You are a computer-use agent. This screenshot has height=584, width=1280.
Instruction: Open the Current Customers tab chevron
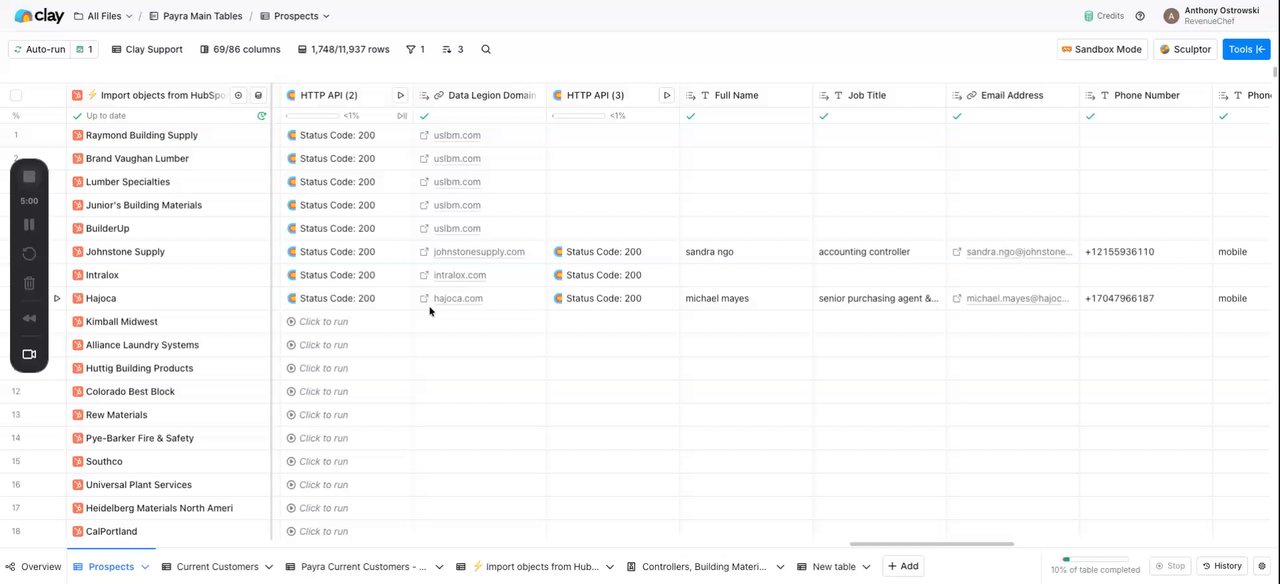268,566
